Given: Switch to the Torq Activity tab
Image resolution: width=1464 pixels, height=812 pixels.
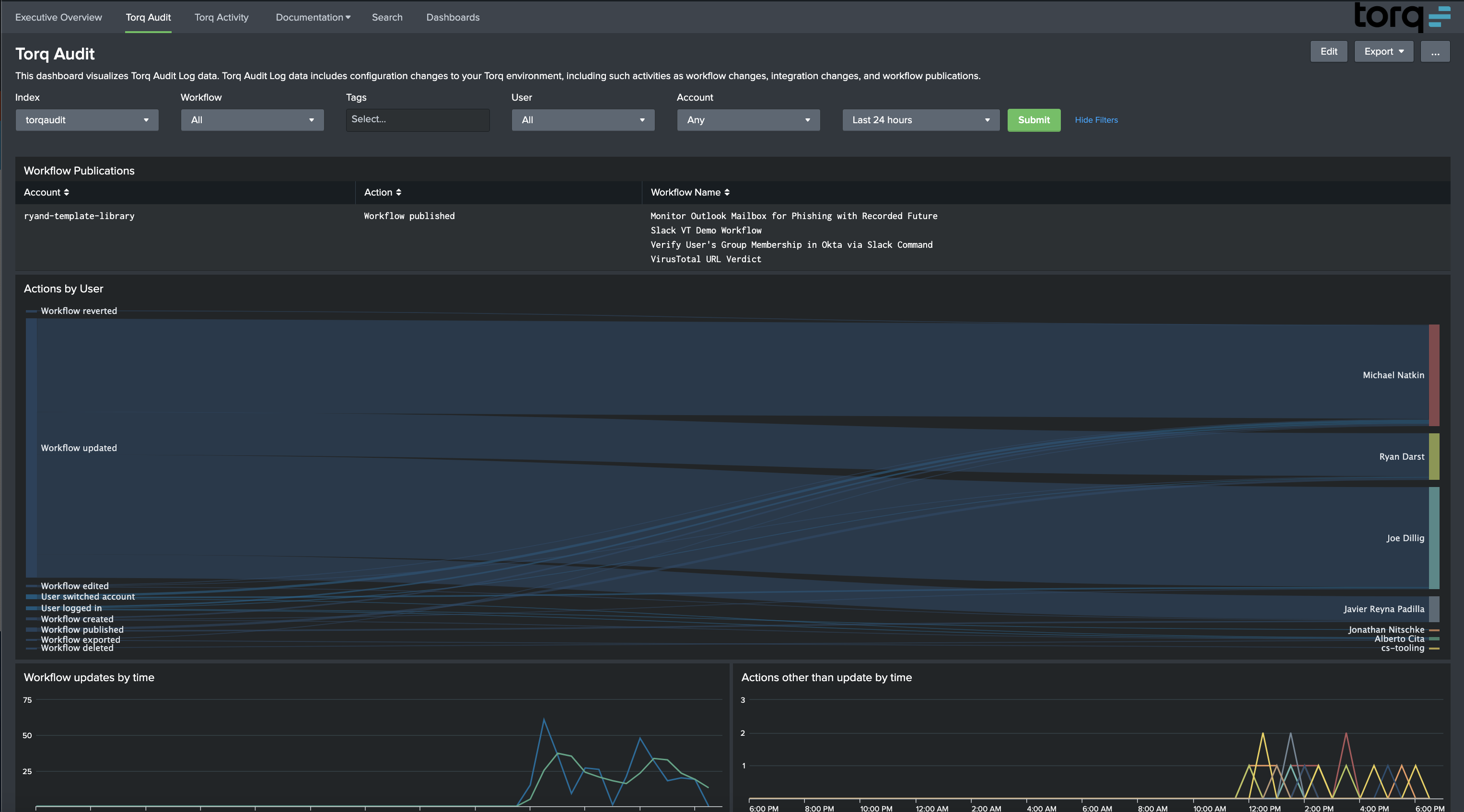Looking at the screenshot, I should (x=221, y=17).
